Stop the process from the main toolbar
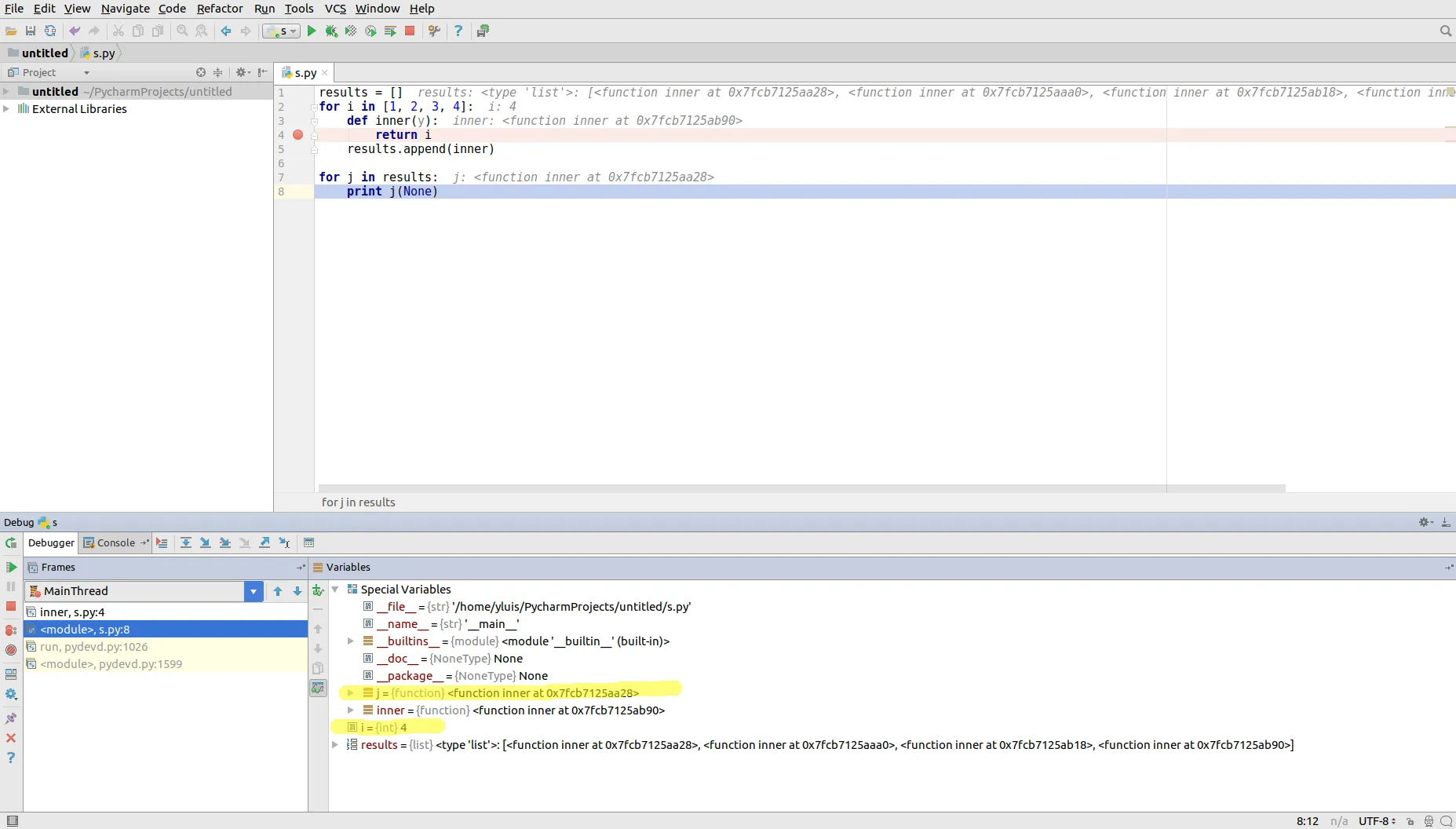The width and height of the screenshot is (1456, 829). click(x=410, y=31)
